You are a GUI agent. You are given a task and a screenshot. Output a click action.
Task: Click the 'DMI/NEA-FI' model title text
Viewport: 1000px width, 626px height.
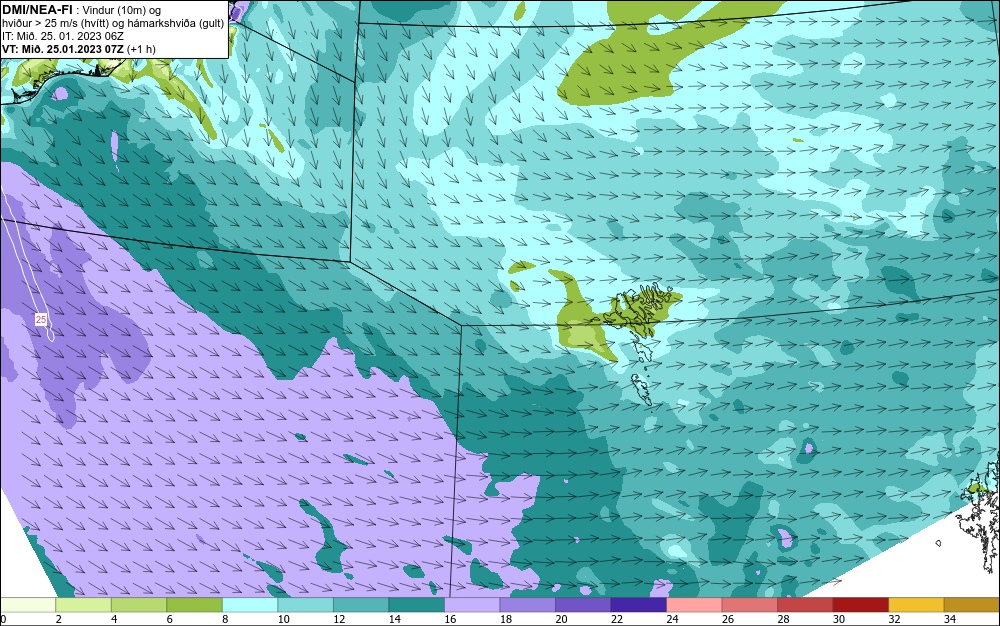37,10
